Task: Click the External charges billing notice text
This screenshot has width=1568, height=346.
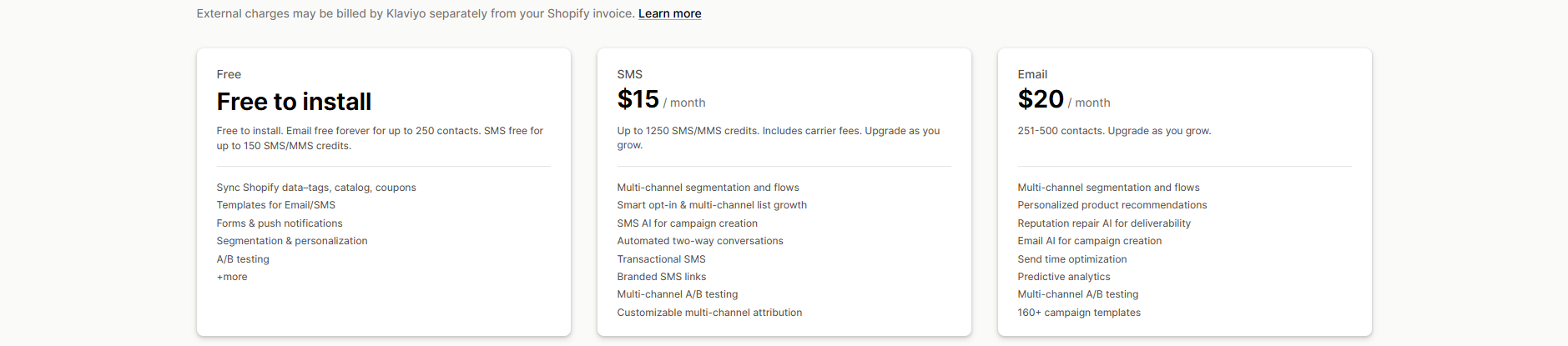Action: click(x=416, y=13)
